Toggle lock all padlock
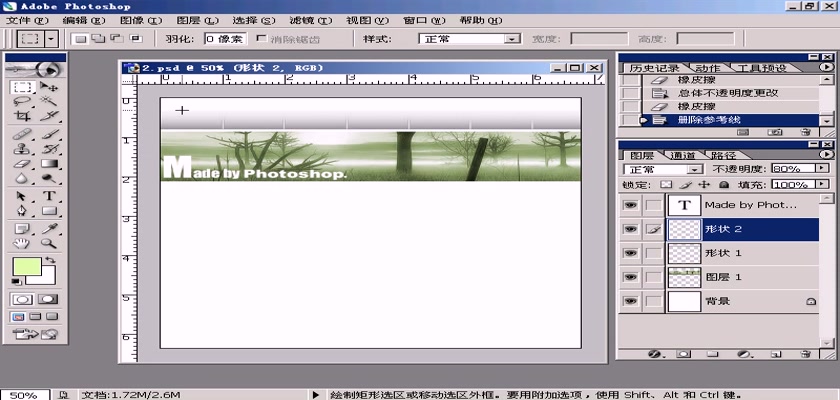840x400 pixels. 724,184
